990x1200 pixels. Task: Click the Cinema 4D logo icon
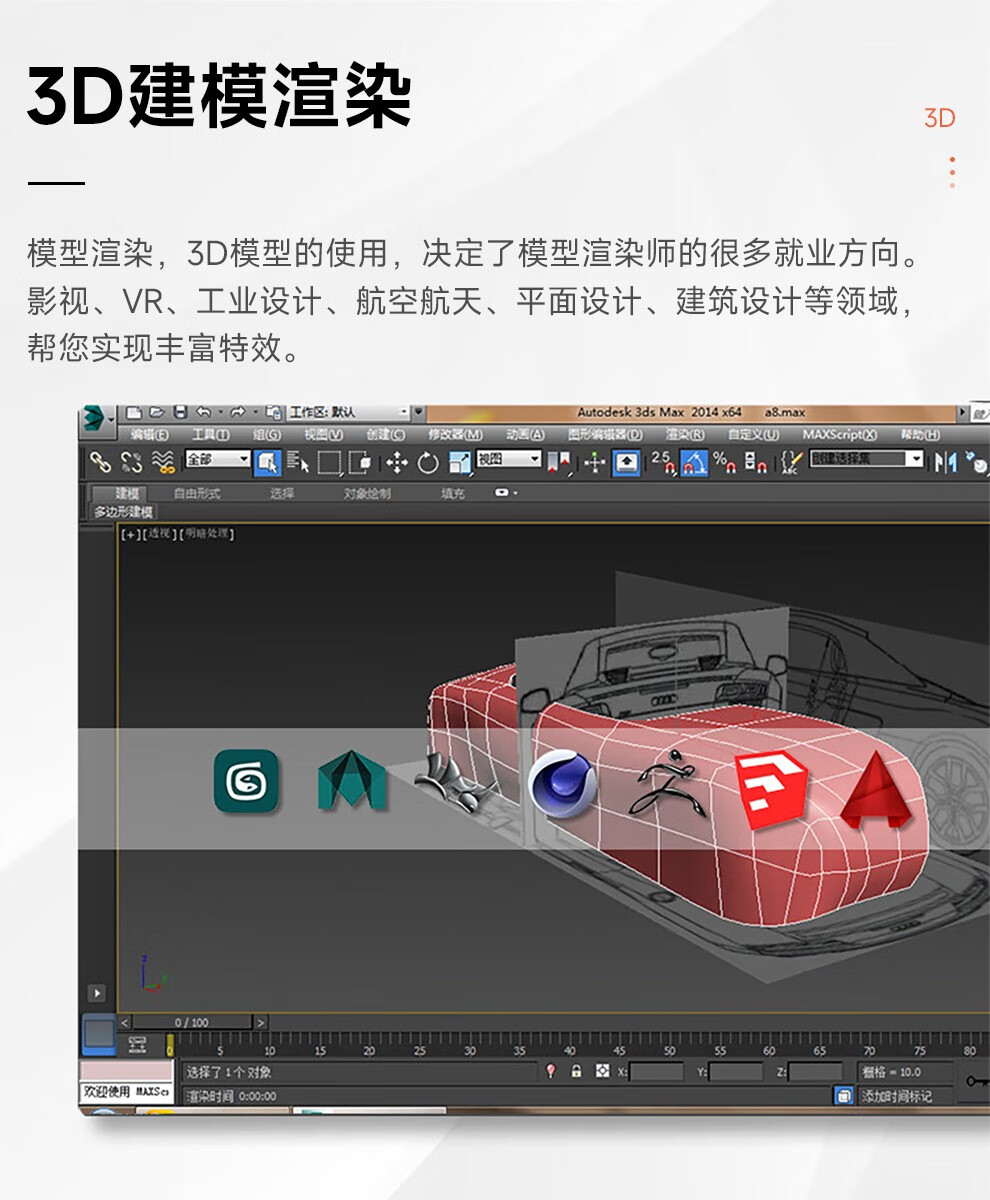point(562,786)
